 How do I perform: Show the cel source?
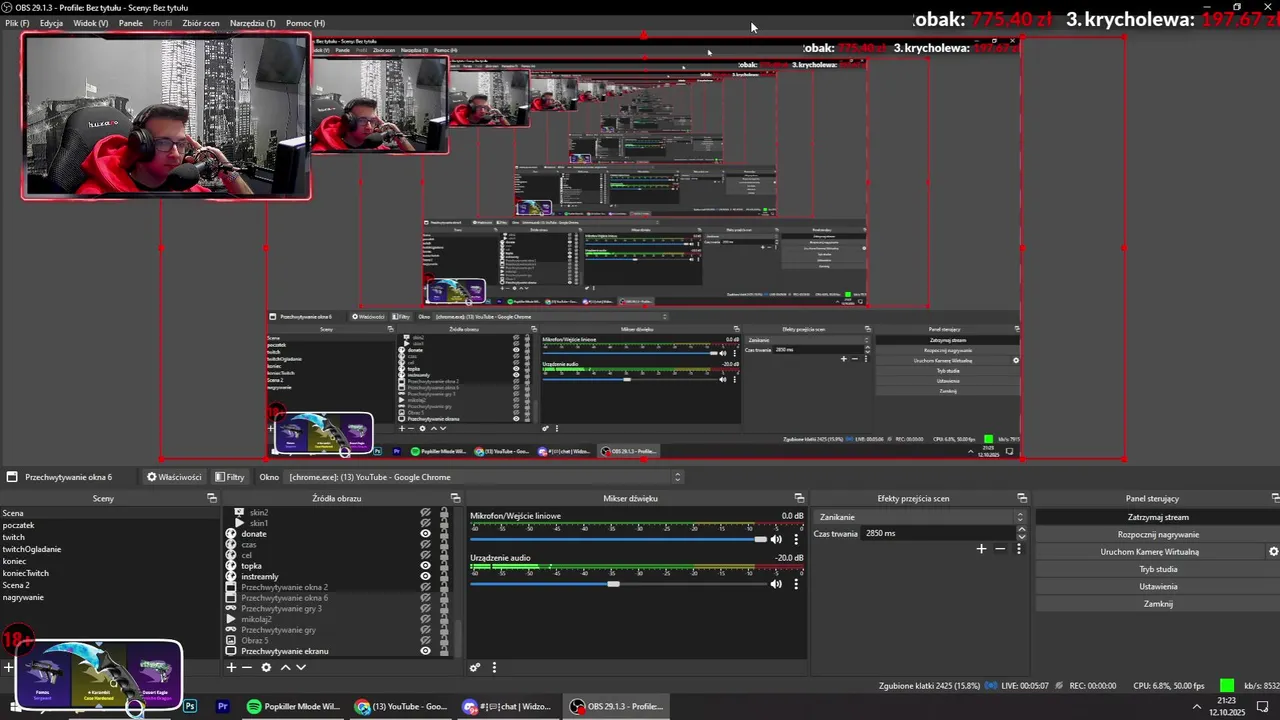(x=425, y=555)
